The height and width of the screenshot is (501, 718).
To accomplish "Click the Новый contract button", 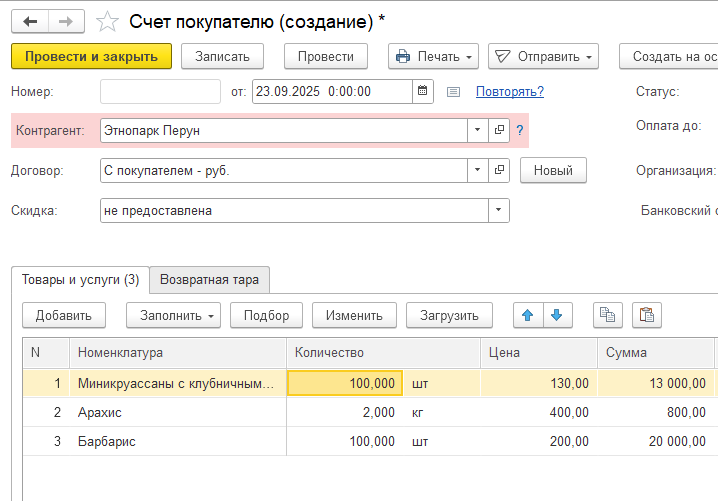I will tap(553, 170).
